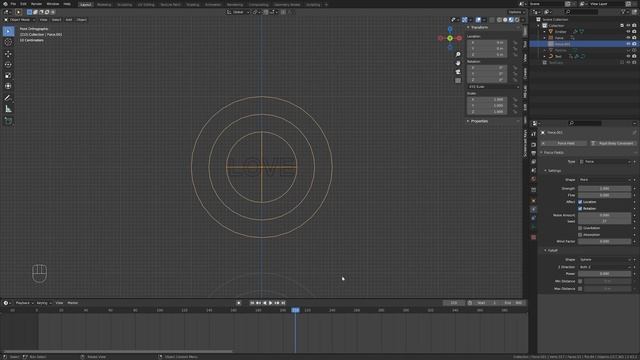Viewport: 640px width, 360px height.
Task: Select the Scale tool
Action: (x=8, y=75)
